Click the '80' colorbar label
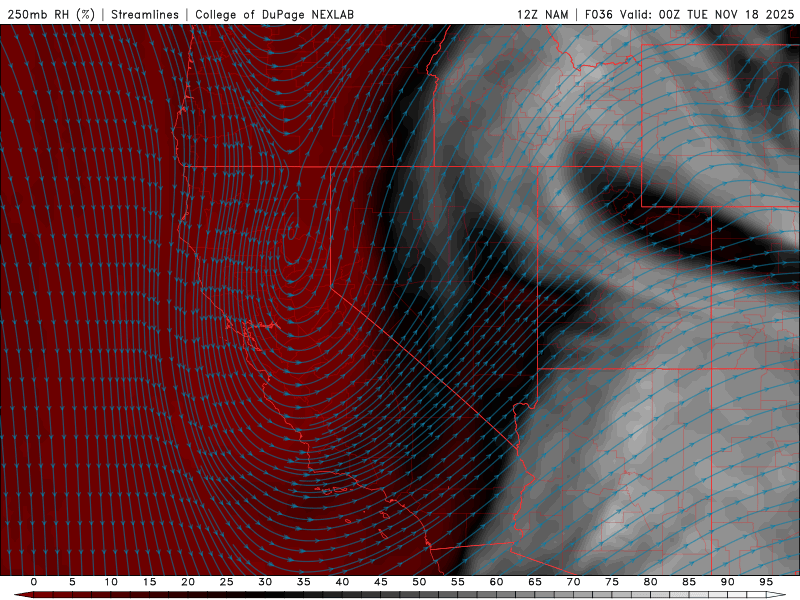Screen dimensions: 800x600 coord(651,582)
